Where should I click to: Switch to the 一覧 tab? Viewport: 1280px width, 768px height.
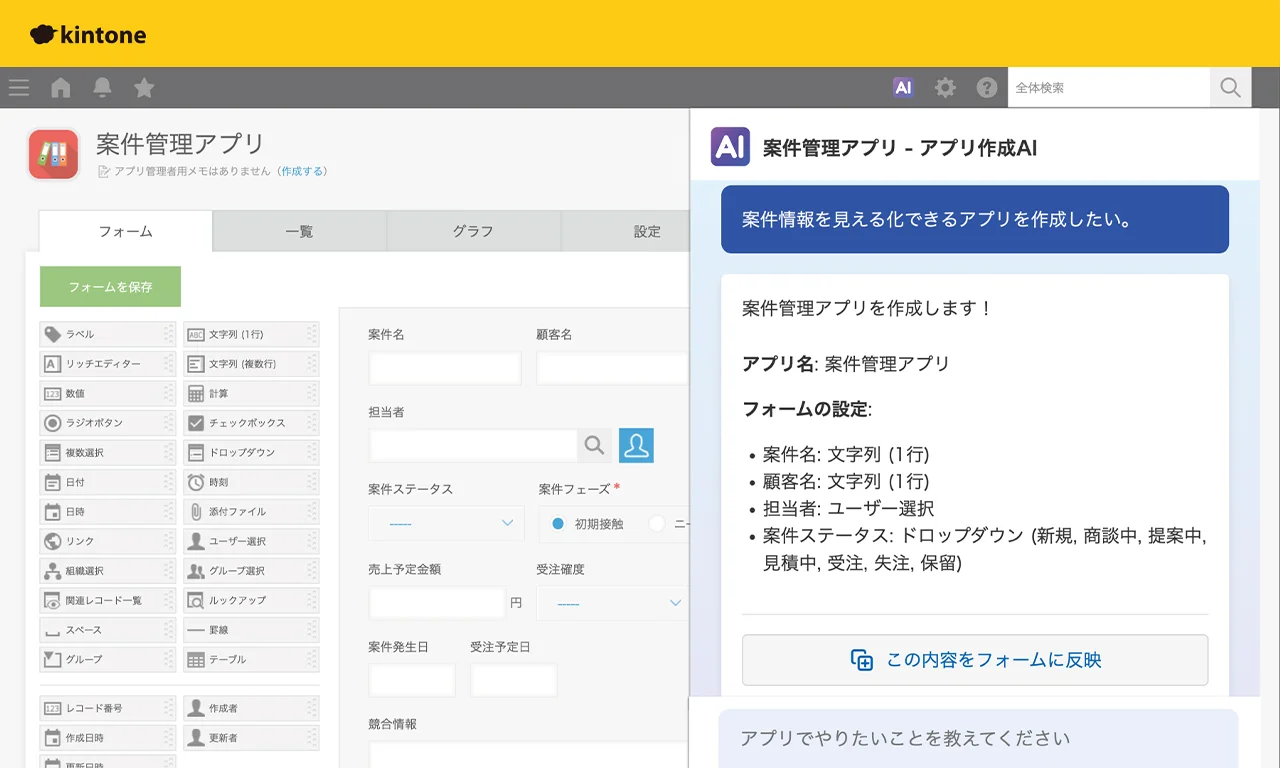299,231
